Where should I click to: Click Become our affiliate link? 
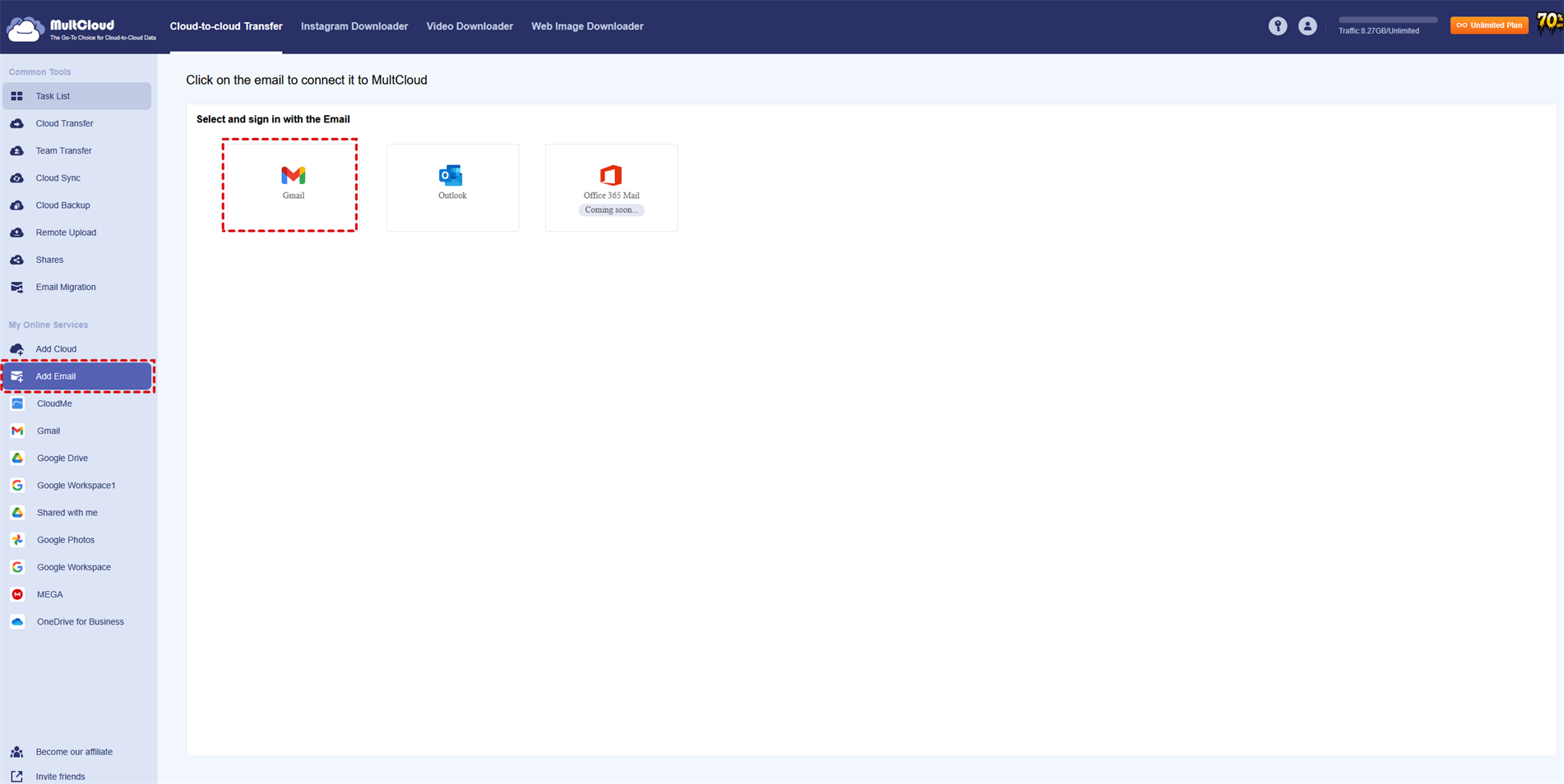(74, 752)
